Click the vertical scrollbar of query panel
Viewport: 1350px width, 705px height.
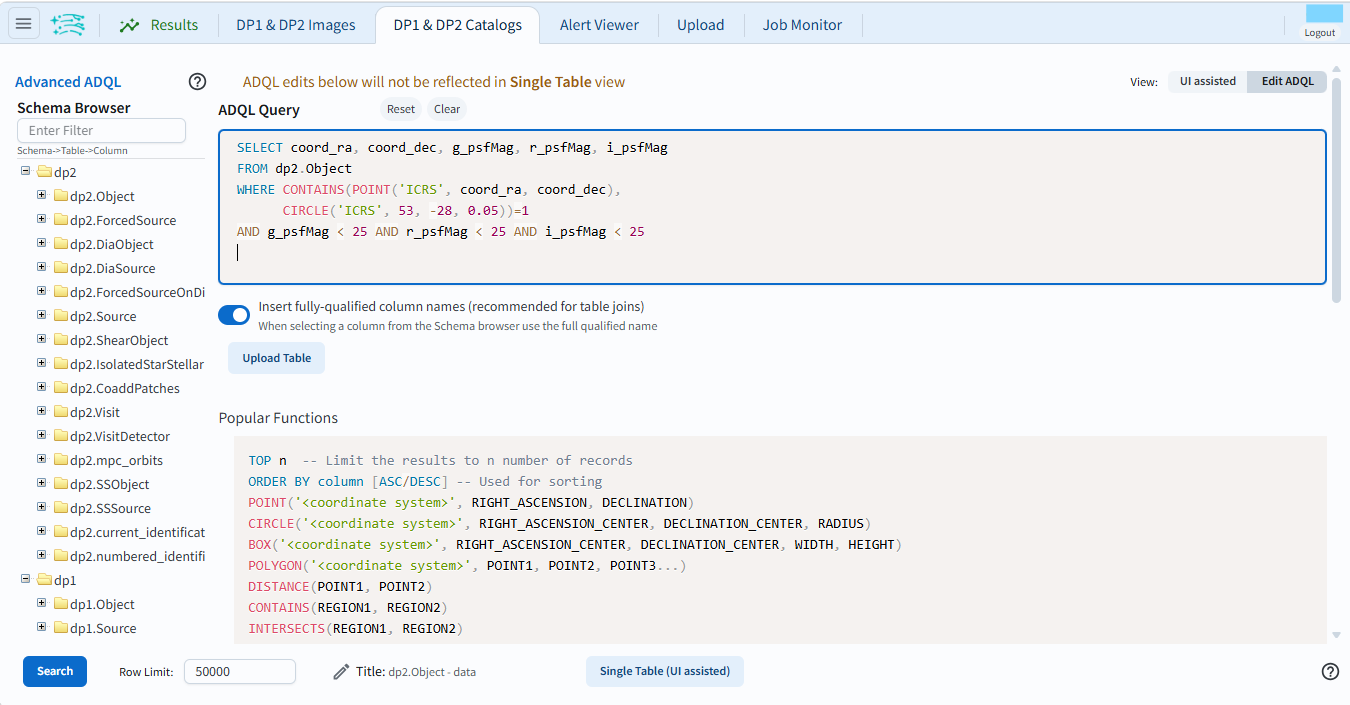(x=1337, y=190)
